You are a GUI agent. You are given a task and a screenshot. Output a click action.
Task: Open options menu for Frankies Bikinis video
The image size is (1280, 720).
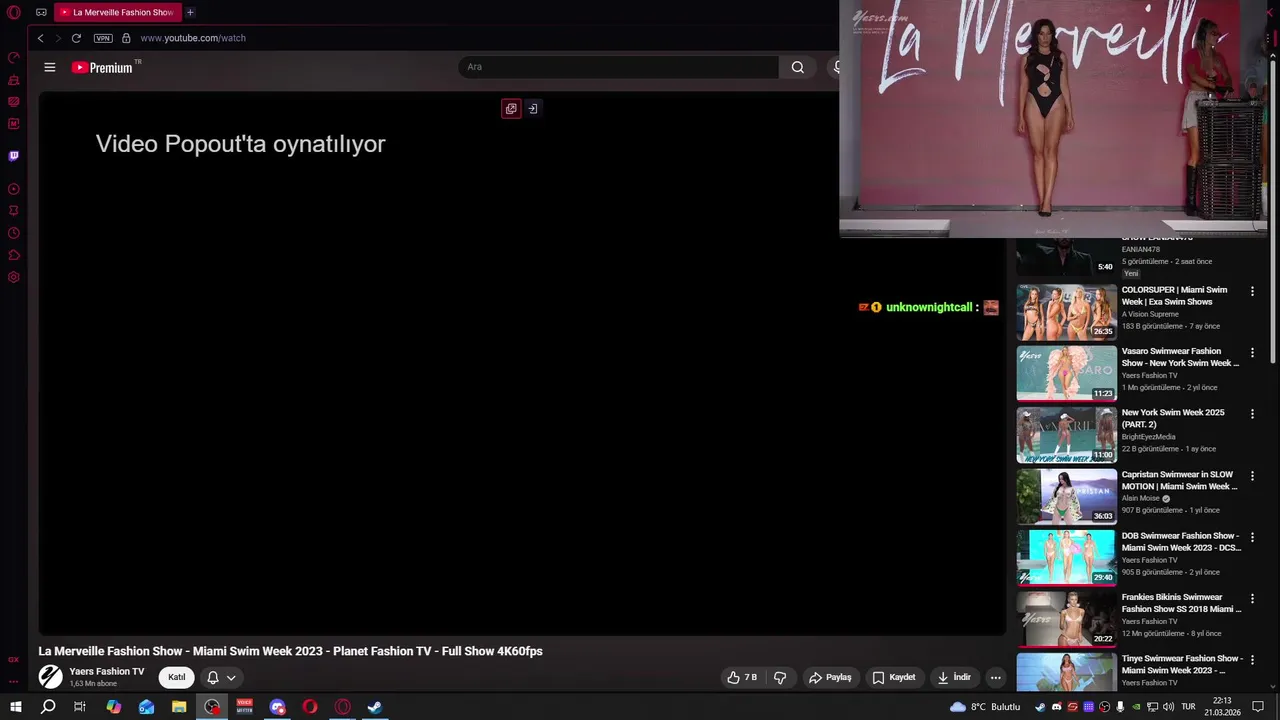pos(1252,598)
